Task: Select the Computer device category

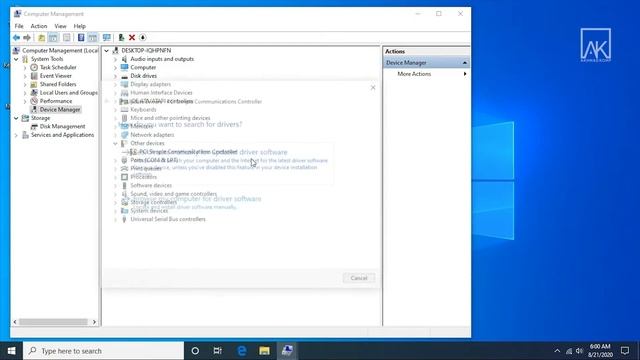Action: pos(143,67)
